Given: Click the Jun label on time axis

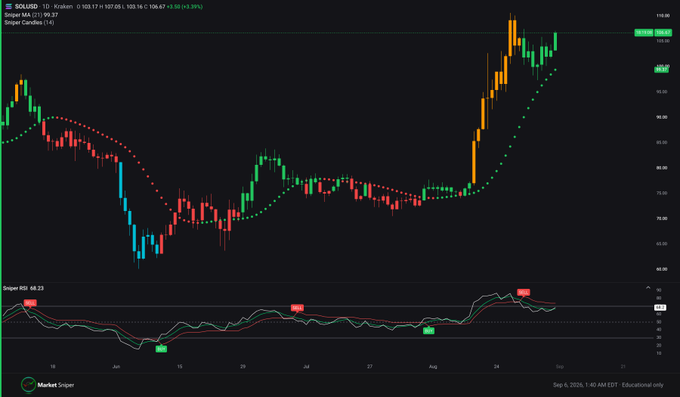Looking at the screenshot, I should (x=116, y=367).
